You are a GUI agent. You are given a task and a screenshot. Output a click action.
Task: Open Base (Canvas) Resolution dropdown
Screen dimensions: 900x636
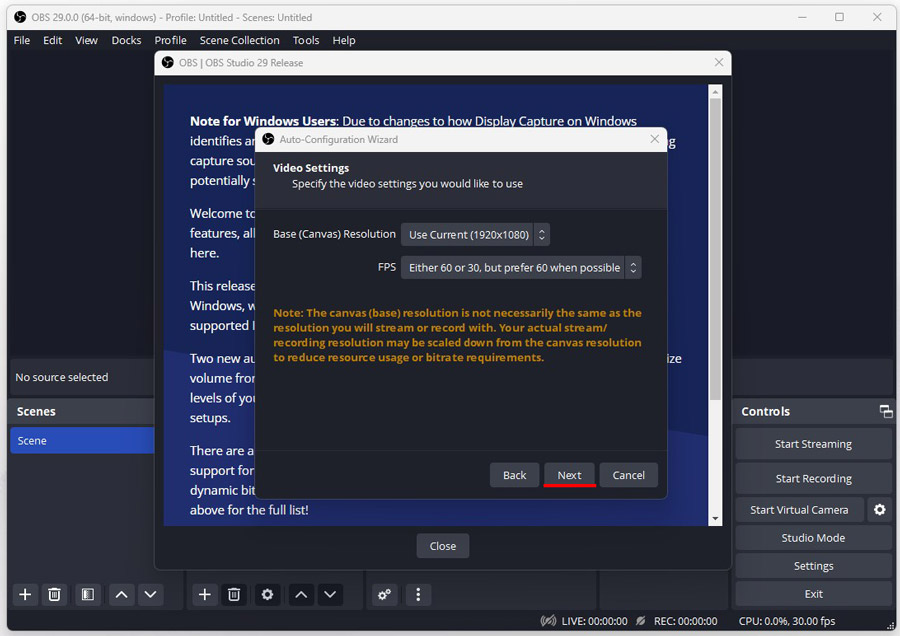475,234
